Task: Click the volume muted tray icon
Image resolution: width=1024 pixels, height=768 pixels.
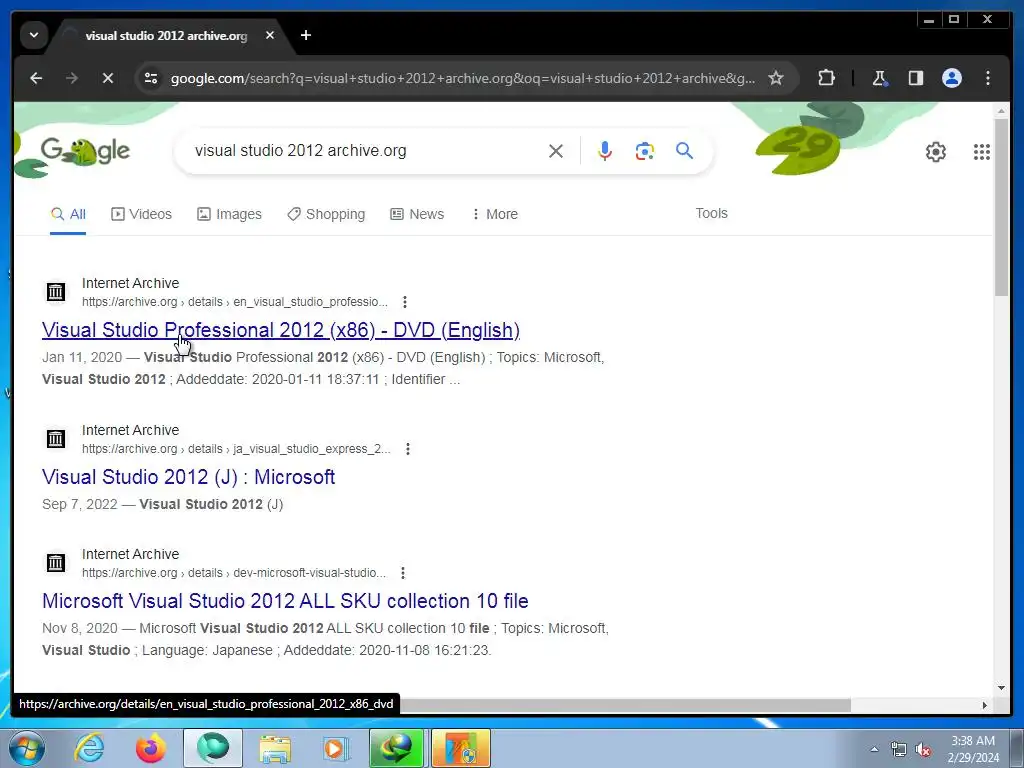Action: pyautogui.click(x=923, y=750)
